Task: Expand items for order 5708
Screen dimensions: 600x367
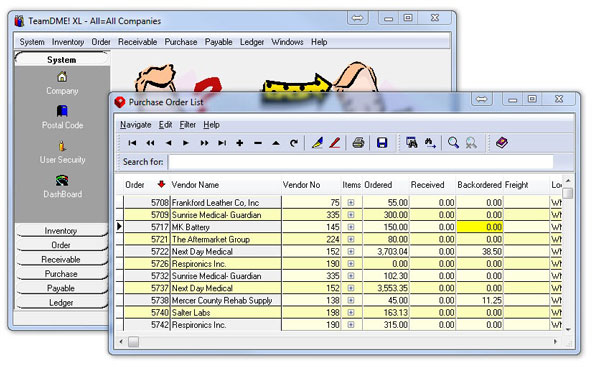Action: pos(351,202)
